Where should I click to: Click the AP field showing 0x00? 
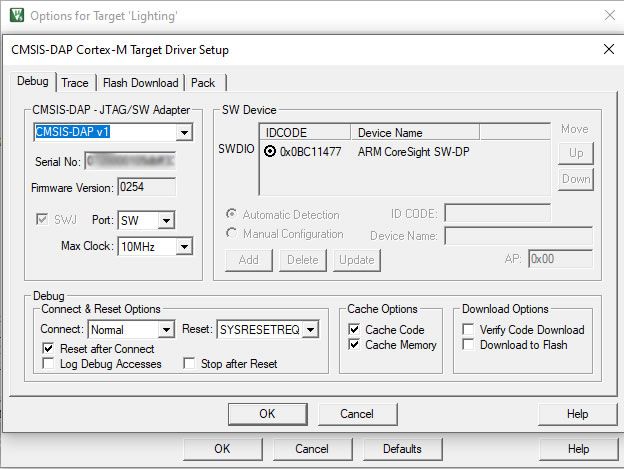pos(560,259)
